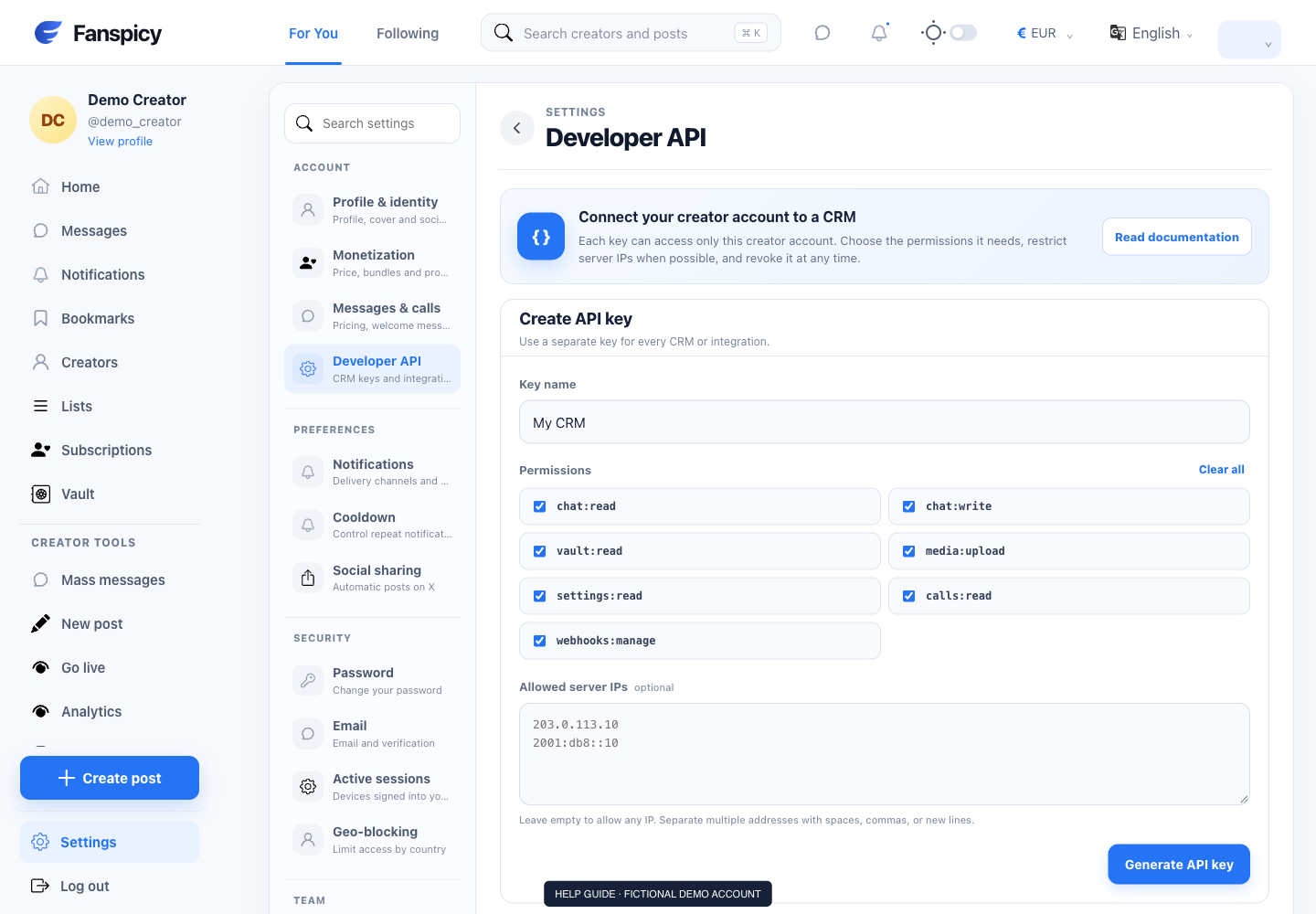Click the Search settings field
Viewport: 1316px width, 914px height.
pos(372,123)
